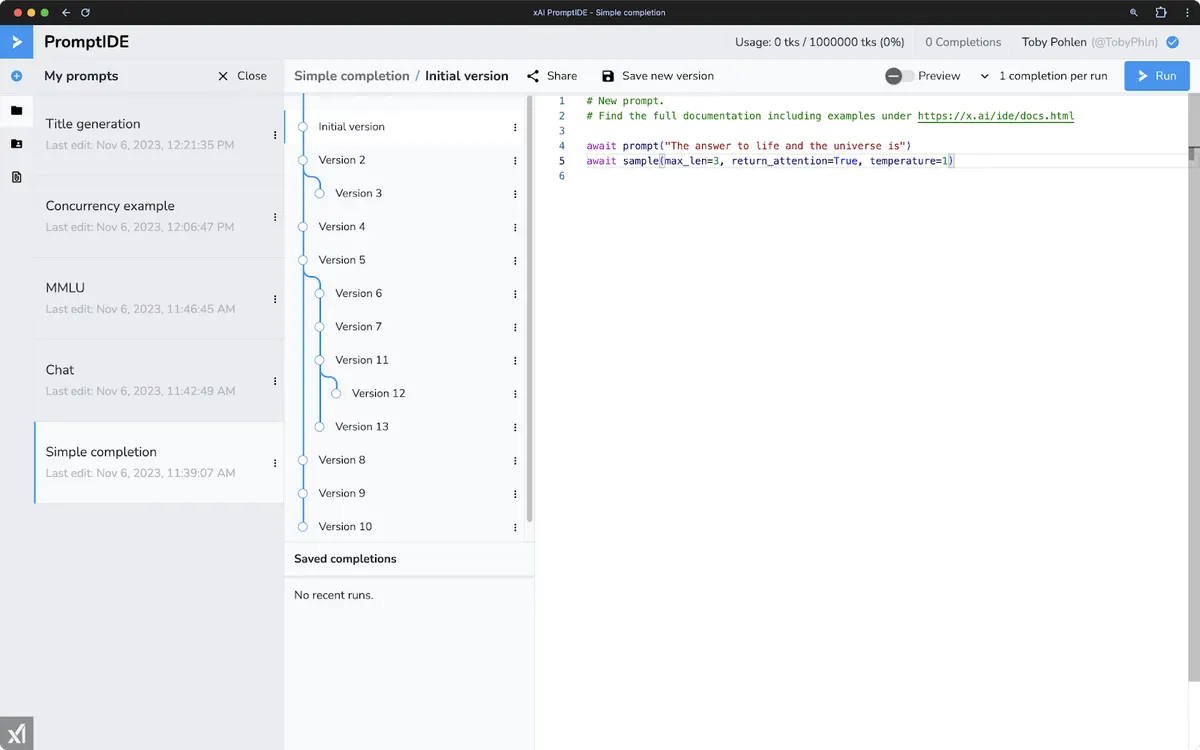Select Version 10 in the version tree
Screen dimensions: 1200x750
[345, 526]
